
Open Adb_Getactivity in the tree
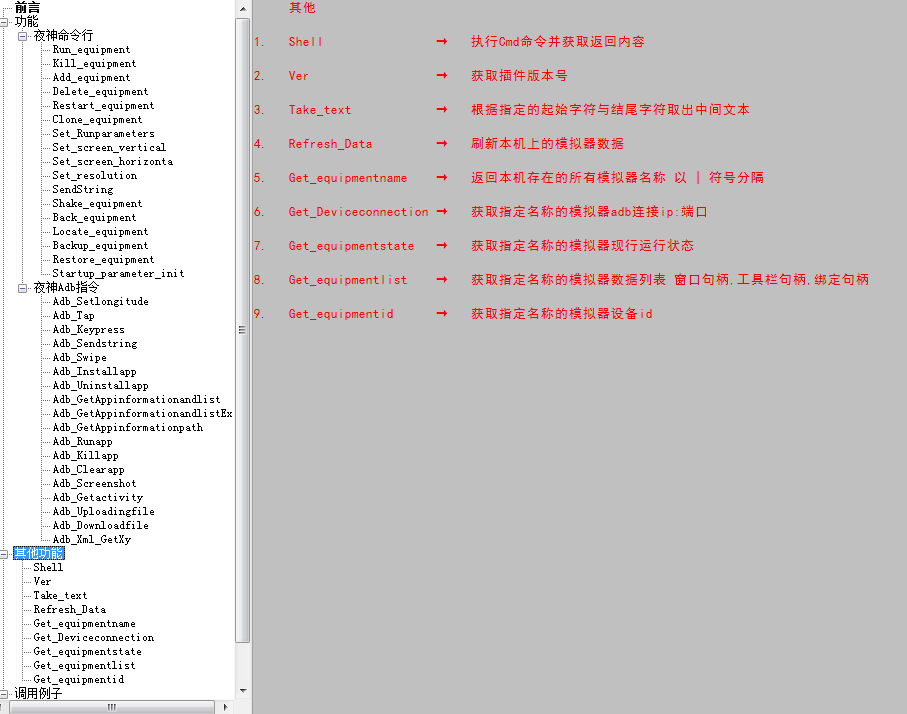(x=98, y=498)
